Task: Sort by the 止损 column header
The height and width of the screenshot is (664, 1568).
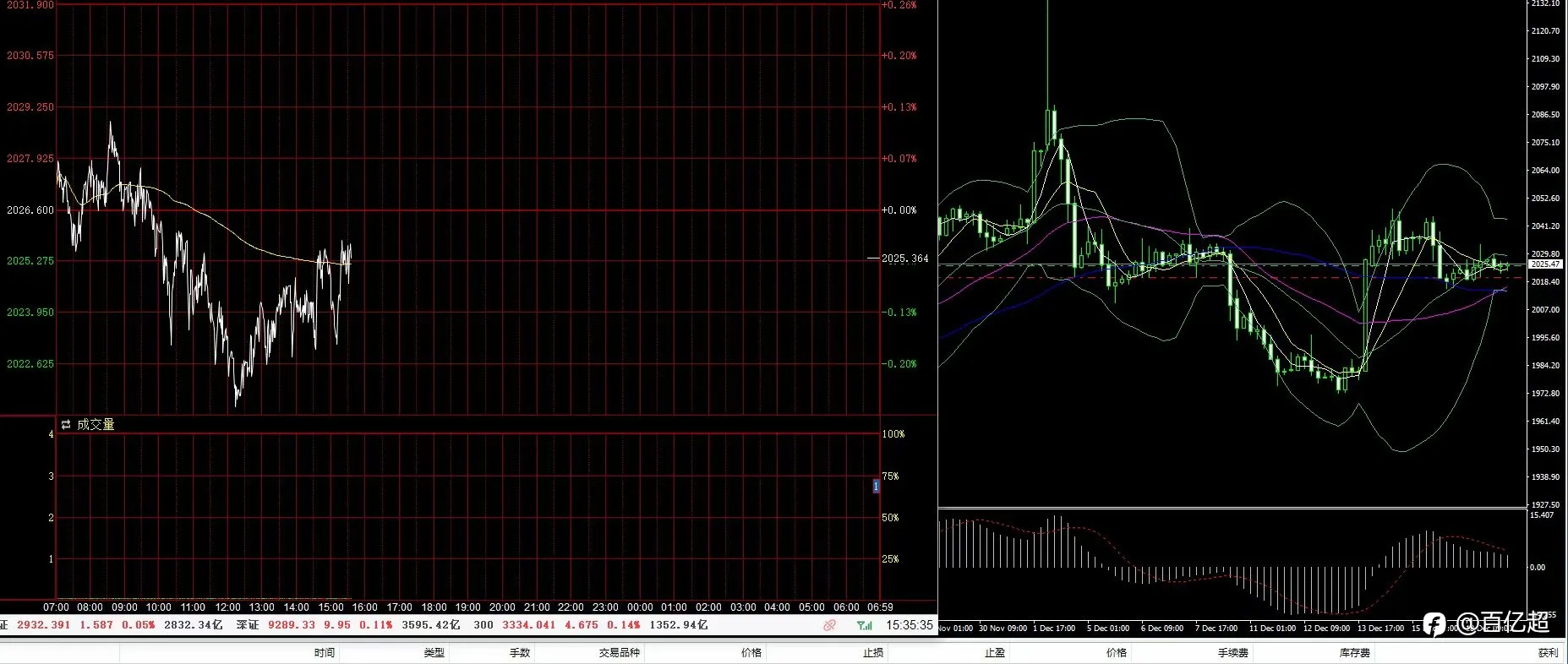Action: (x=873, y=653)
